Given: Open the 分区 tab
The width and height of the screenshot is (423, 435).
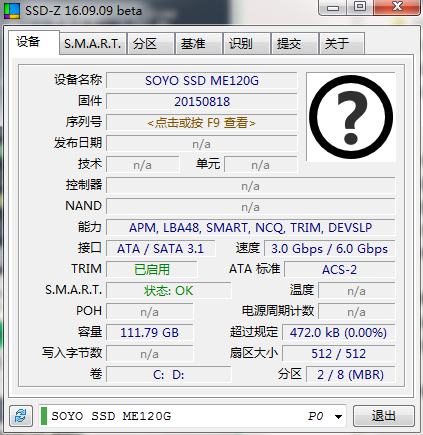Looking at the screenshot, I should point(151,44).
